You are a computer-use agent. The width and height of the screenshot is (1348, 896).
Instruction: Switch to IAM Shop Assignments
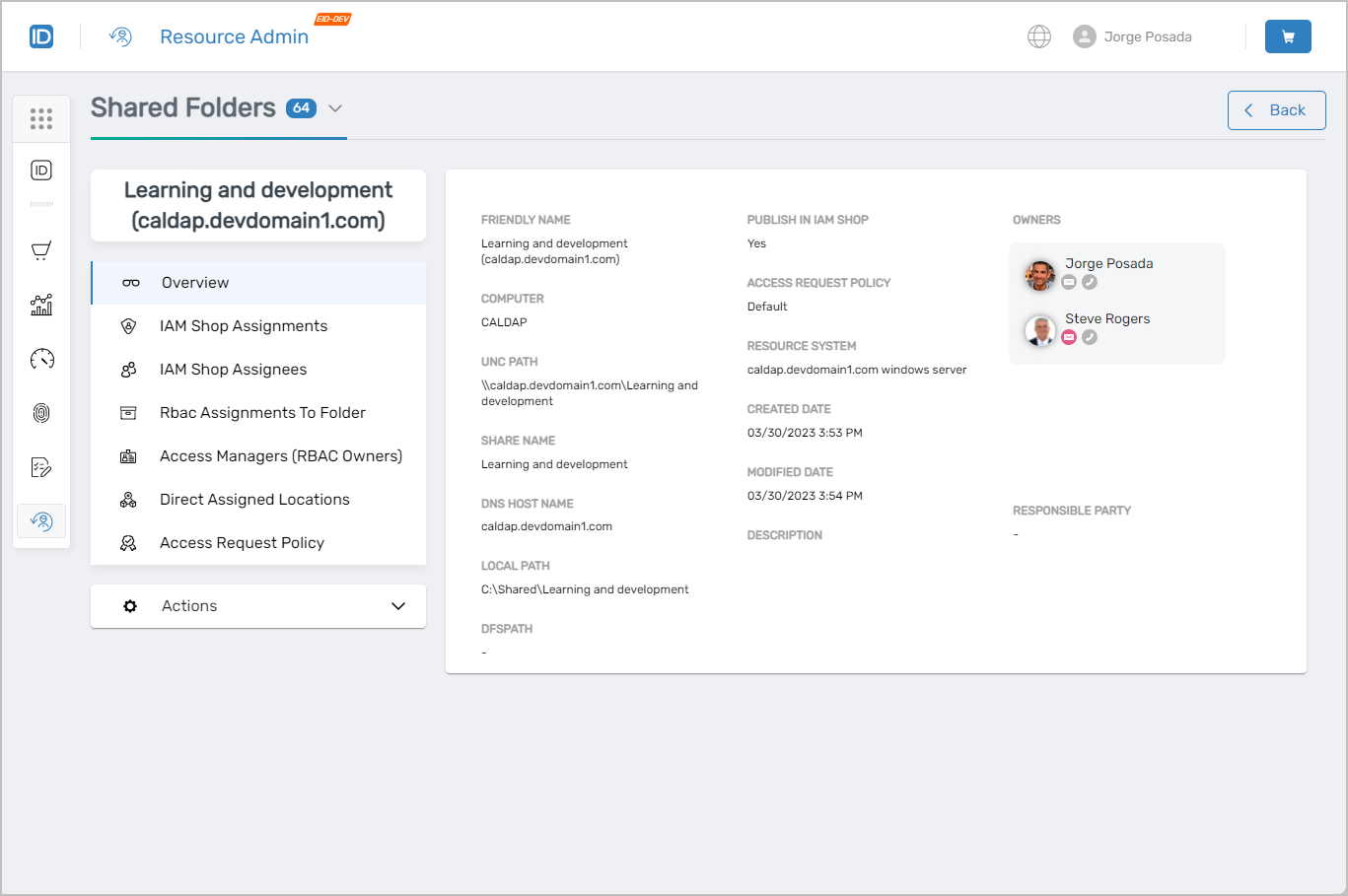point(244,325)
